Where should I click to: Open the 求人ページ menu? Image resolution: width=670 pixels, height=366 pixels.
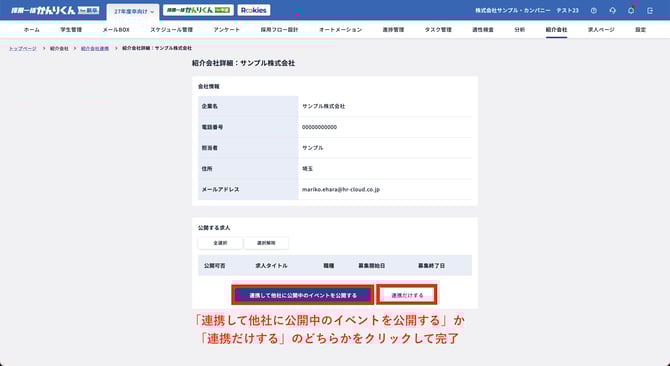point(601,30)
